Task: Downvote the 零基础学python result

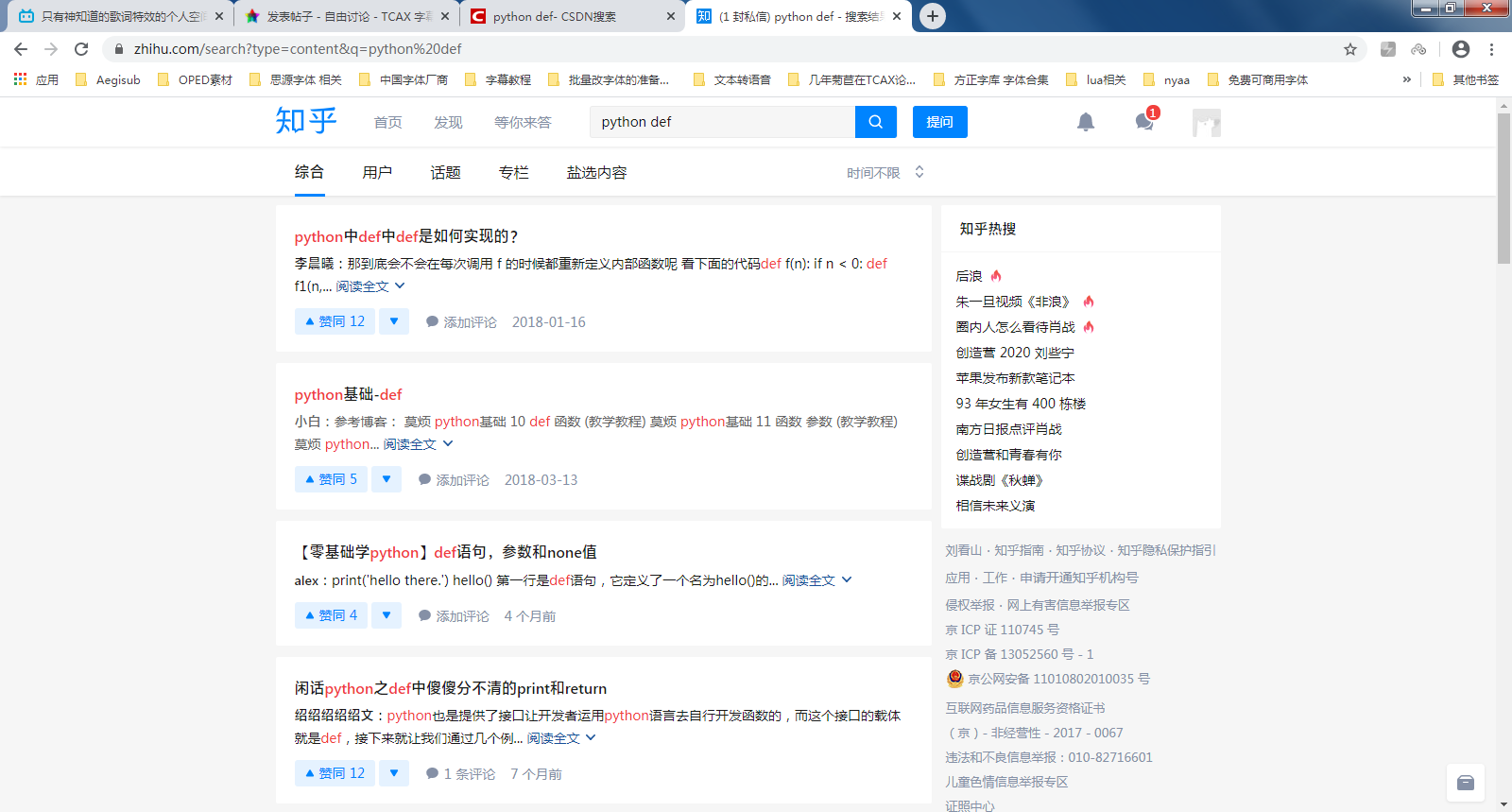Action: pos(387,615)
